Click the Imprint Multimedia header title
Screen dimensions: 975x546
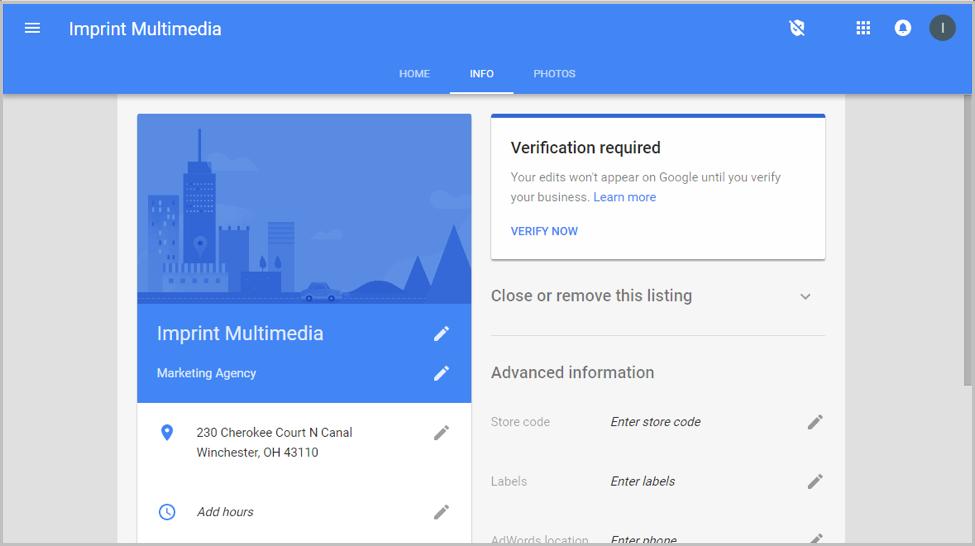click(145, 29)
